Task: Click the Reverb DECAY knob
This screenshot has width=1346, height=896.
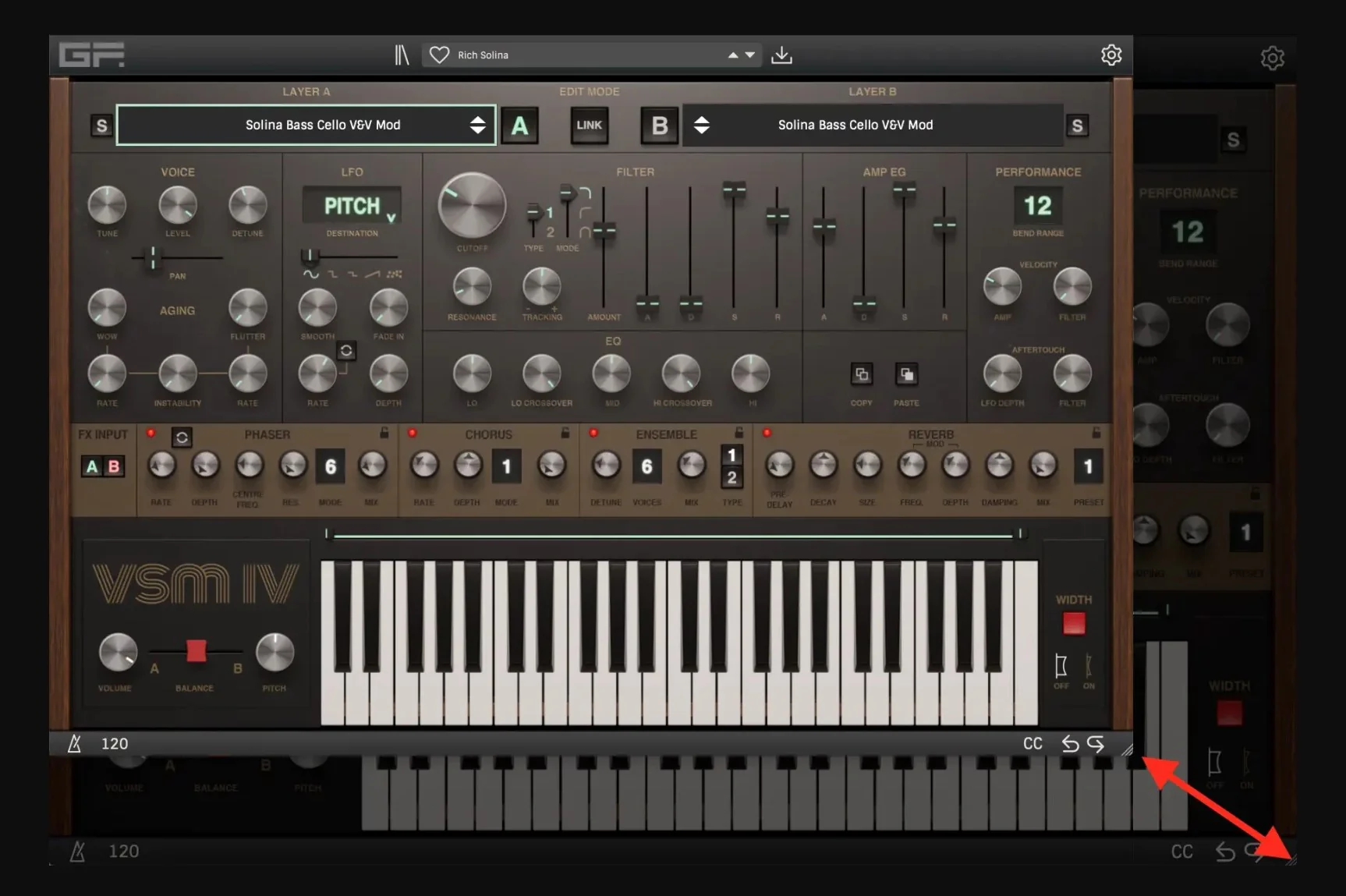Action: [824, 466]
